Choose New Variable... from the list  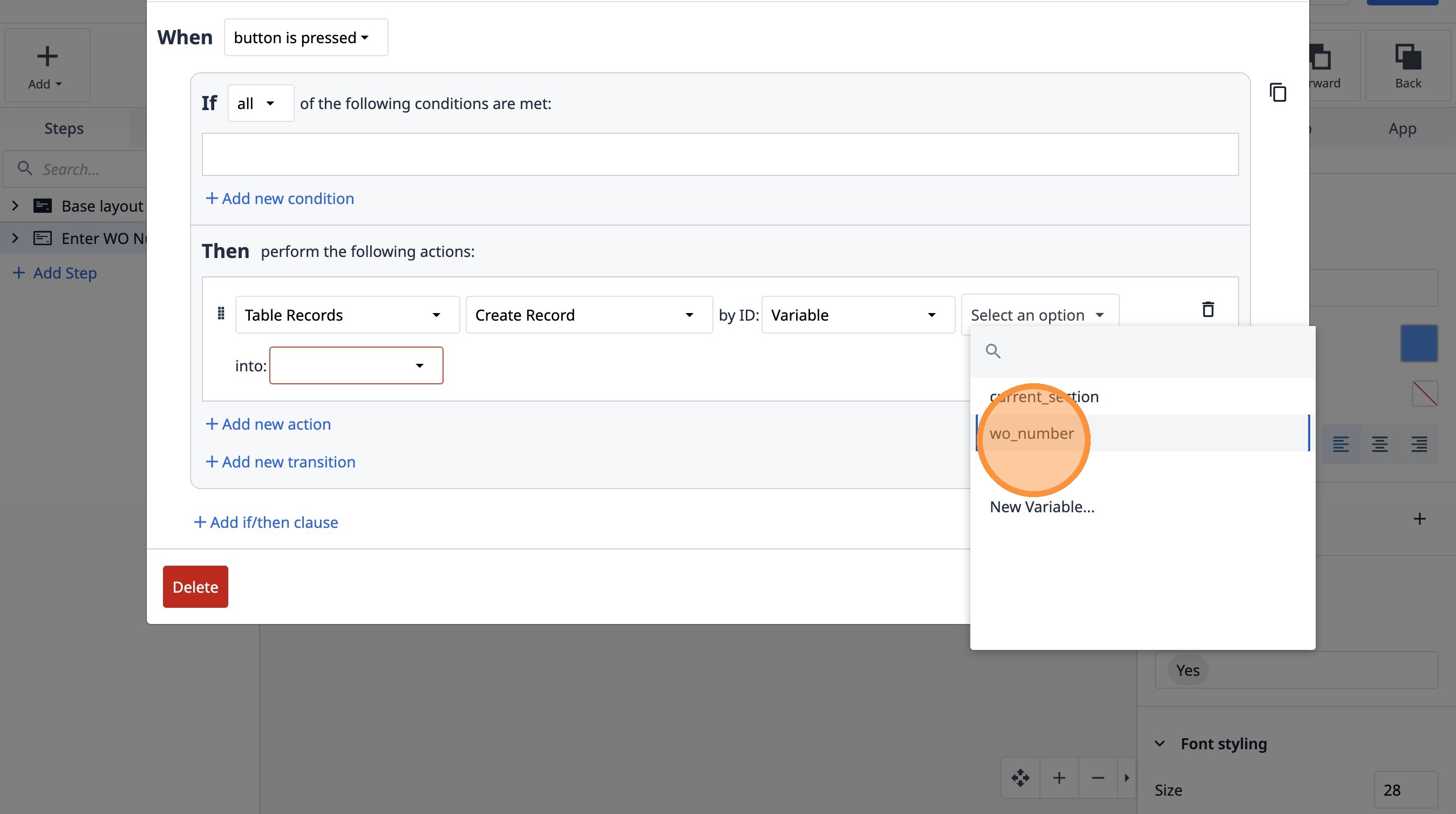[x=1042, y=506]
